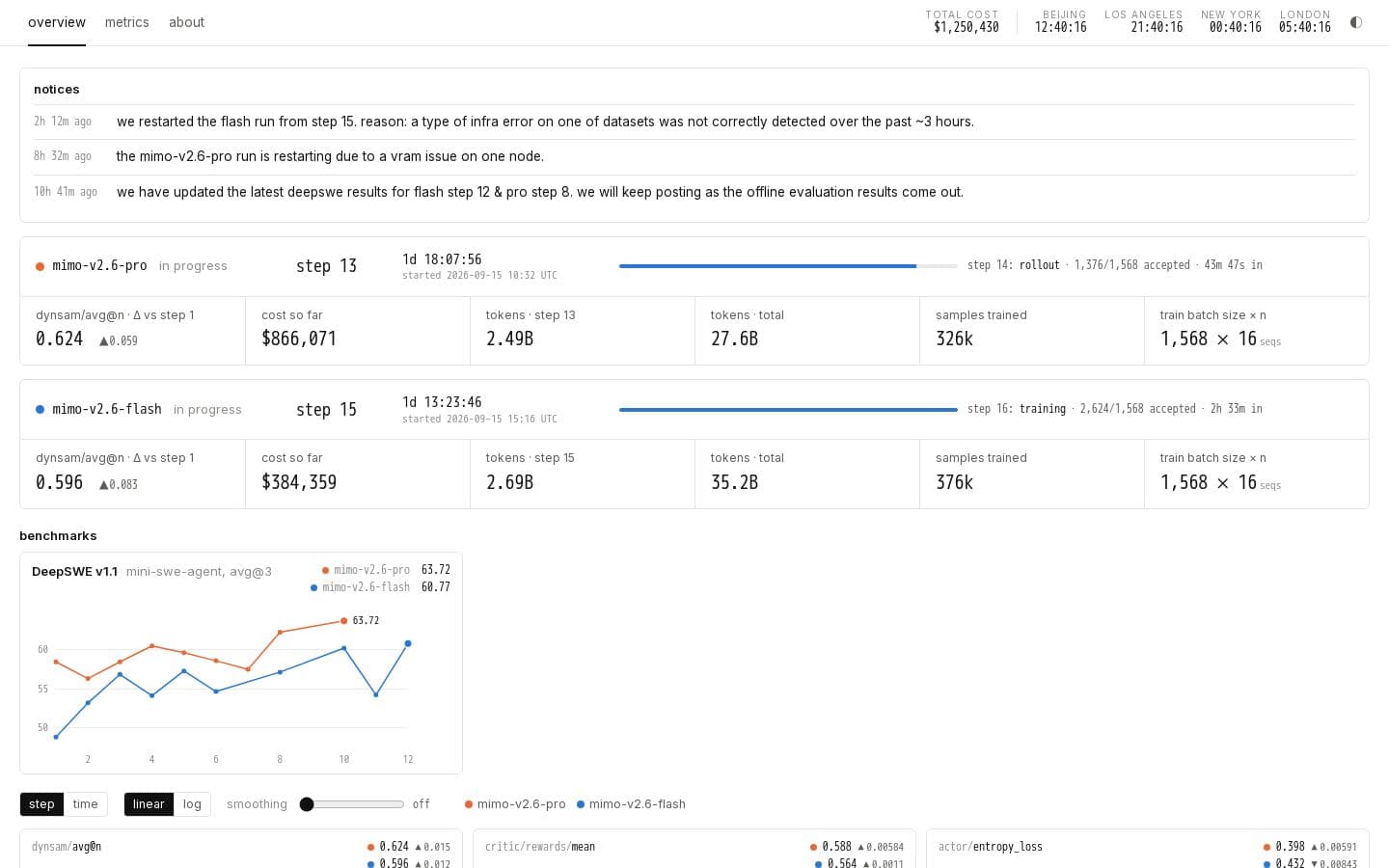Click the New York clock 00:40:16

[x=1235, y=27]
